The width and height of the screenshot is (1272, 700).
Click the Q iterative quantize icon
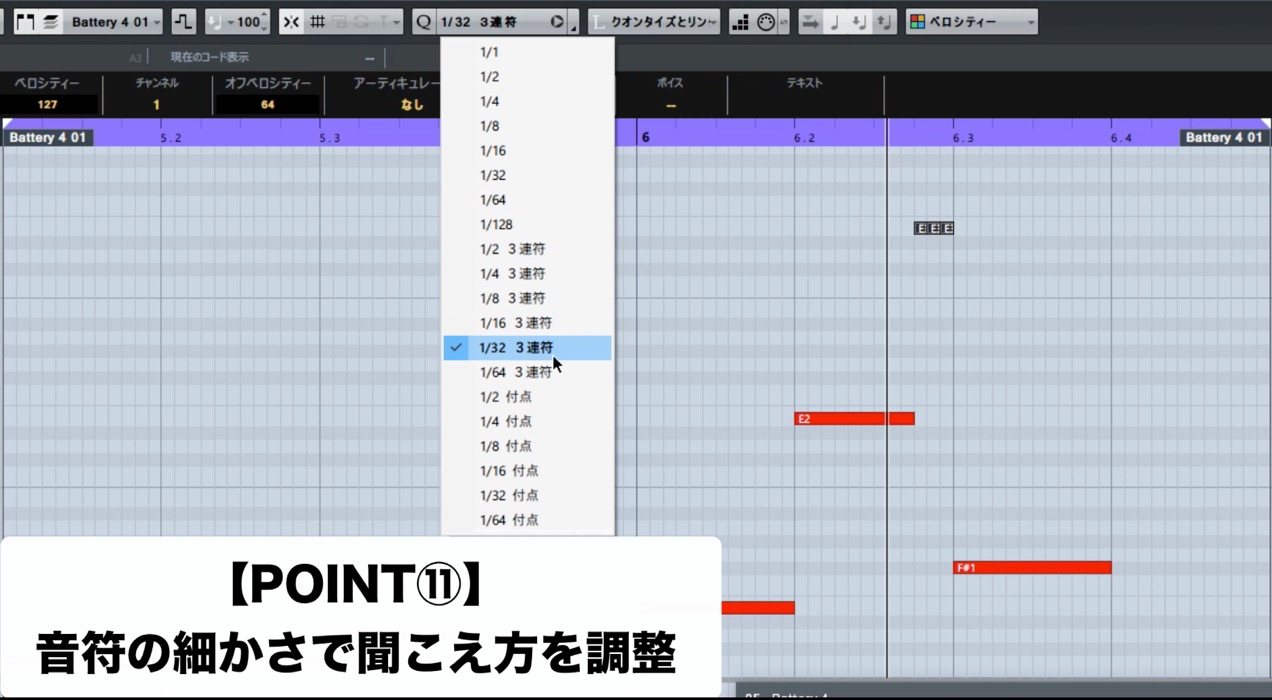point(424,21)
